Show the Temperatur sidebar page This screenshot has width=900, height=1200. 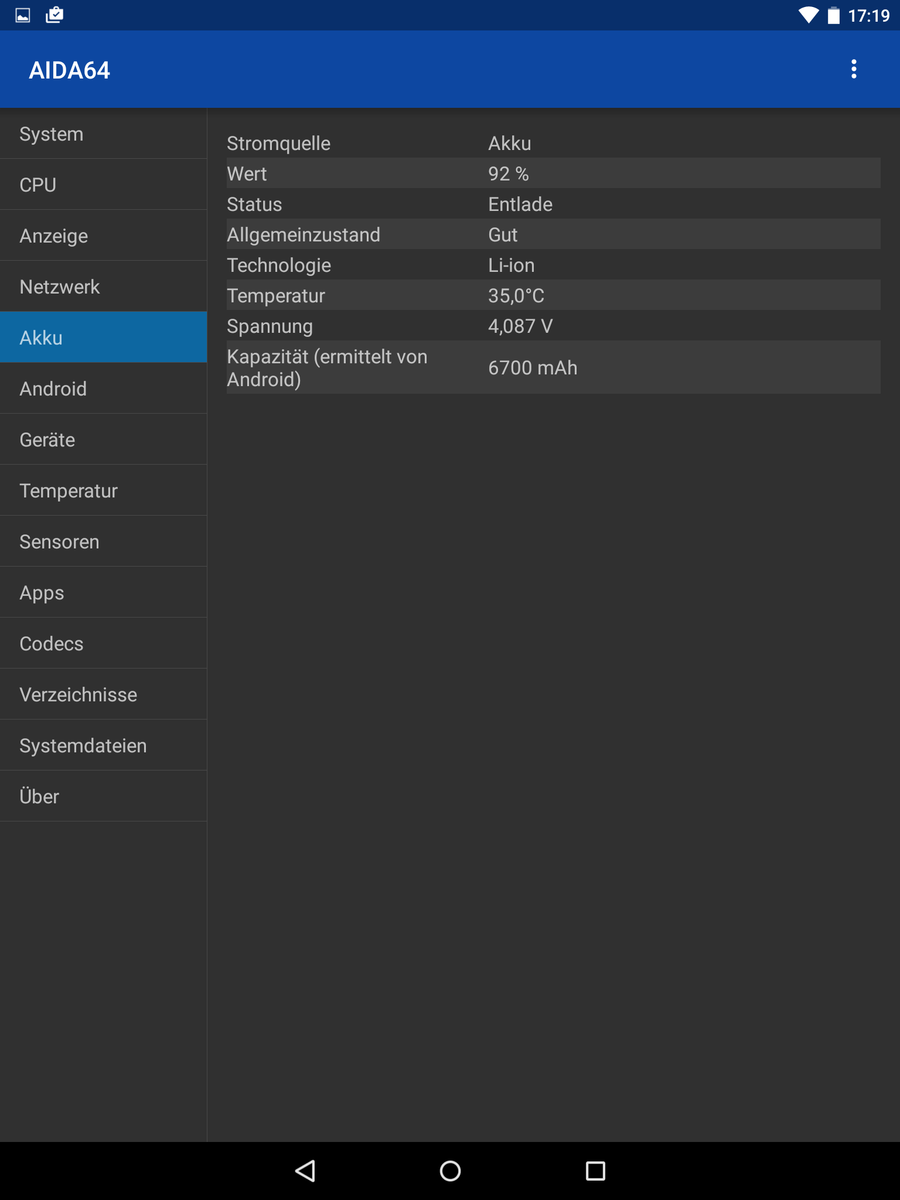click(x=103, y=491)
